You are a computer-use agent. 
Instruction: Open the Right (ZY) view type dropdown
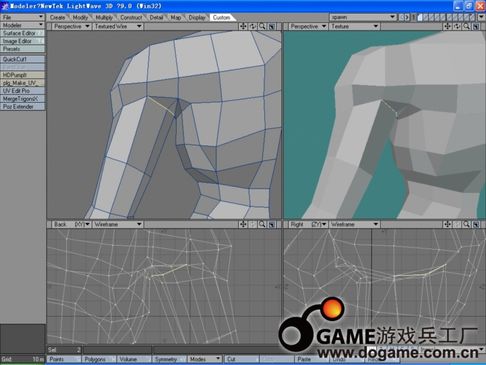(x=308, y=224)
